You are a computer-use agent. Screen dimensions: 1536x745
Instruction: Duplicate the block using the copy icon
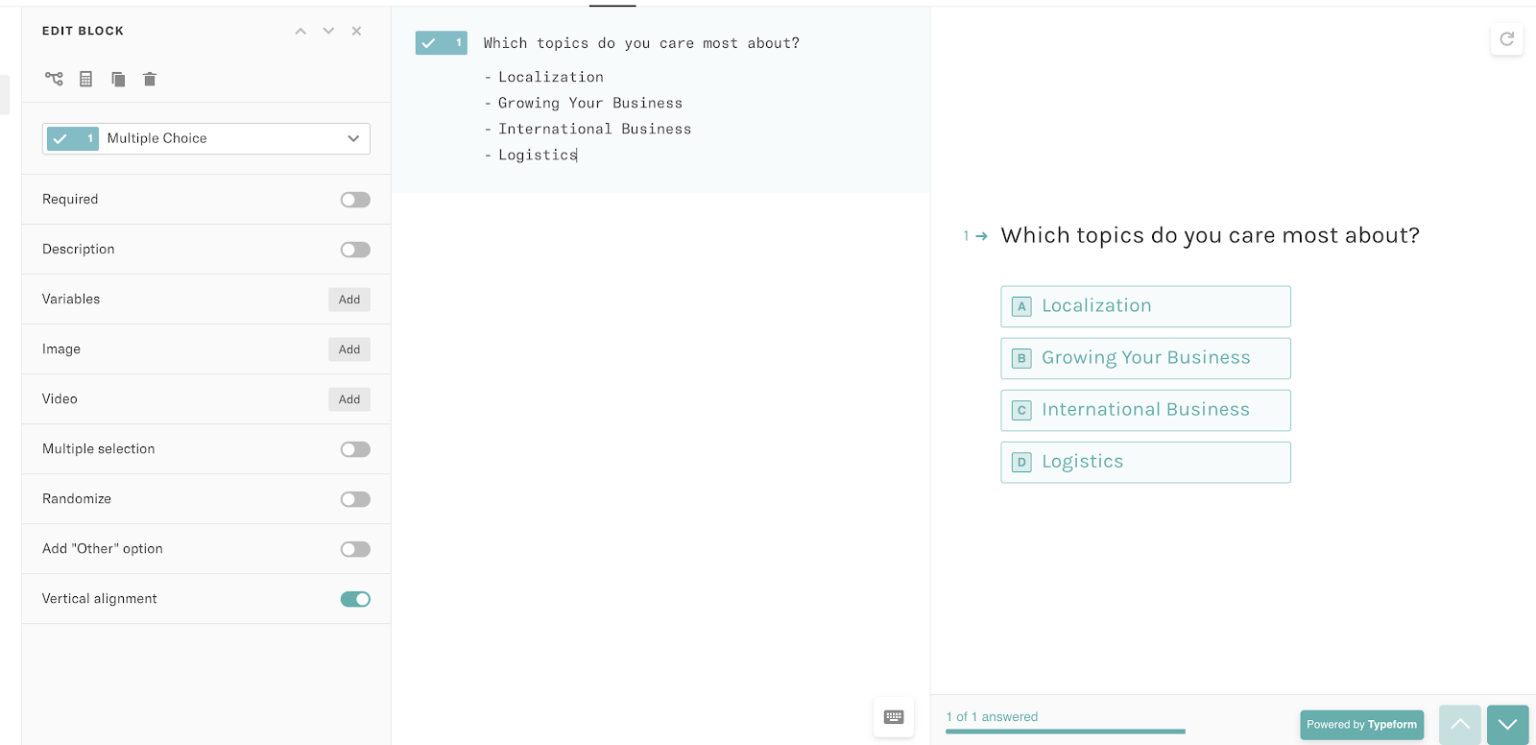click(118, 79)
